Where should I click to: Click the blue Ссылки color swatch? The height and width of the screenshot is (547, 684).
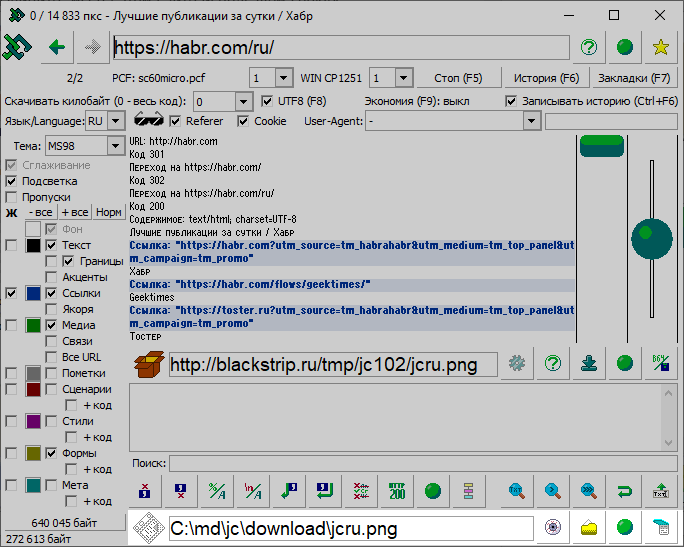click(33, 294)
